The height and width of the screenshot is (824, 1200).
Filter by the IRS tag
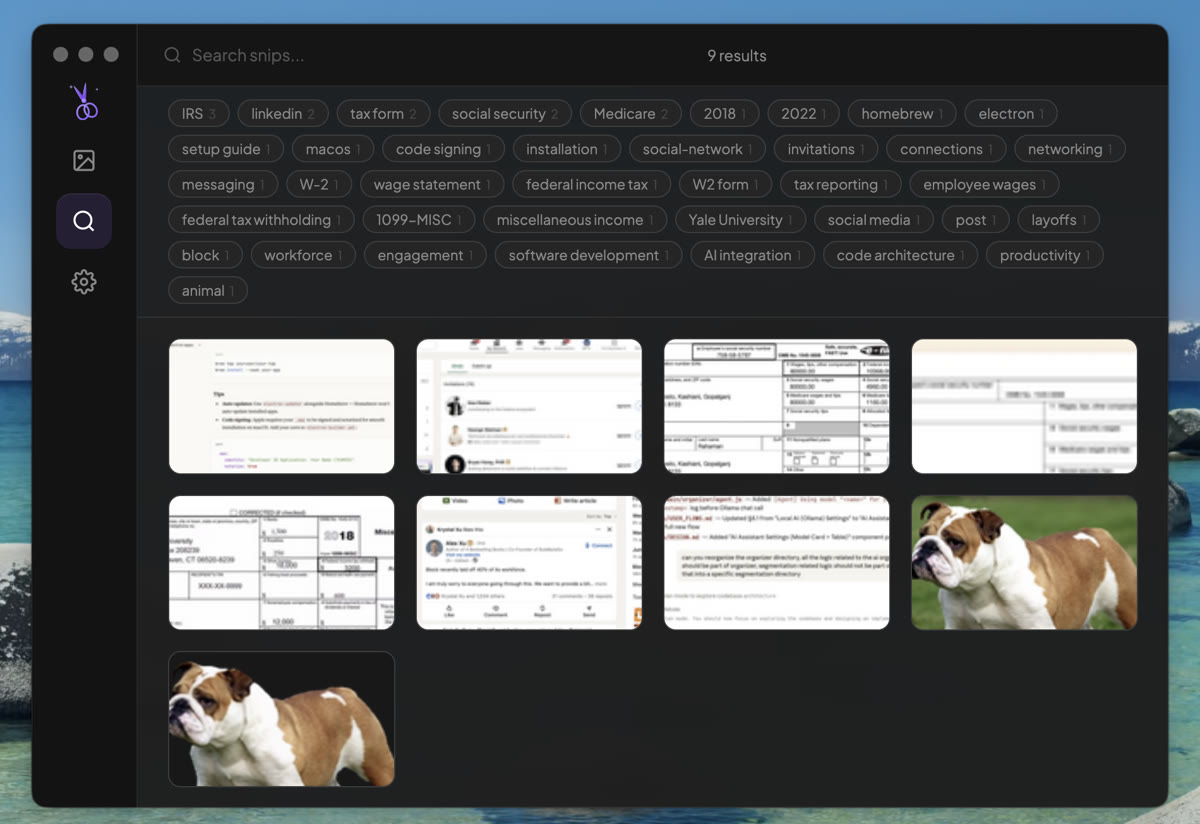click(x=199, y=114)
